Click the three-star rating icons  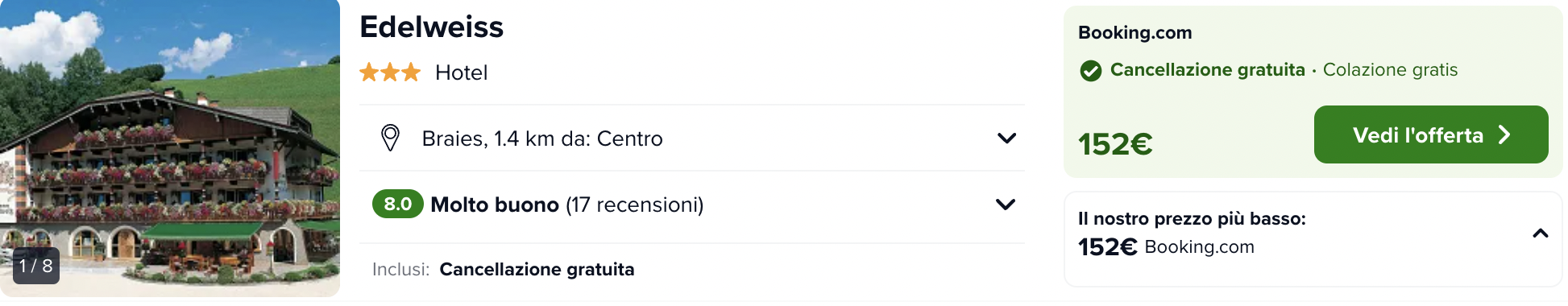coord(390,72)
